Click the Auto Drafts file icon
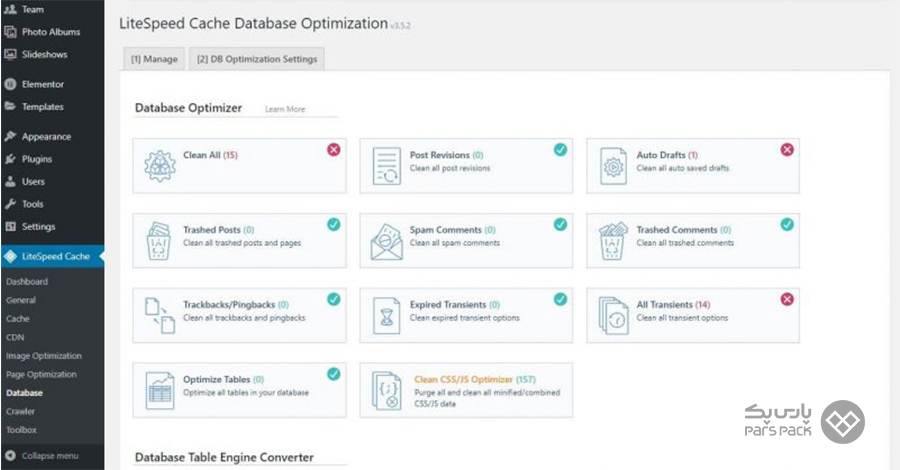 click(x=613, y=166)
